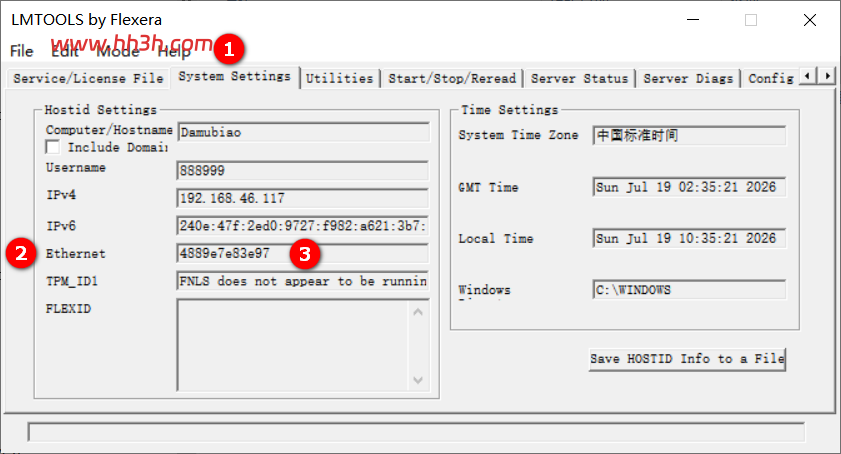The height and width of the screenshot is (454, 841).
Task: Open the Mode menu
Action: 118,51
